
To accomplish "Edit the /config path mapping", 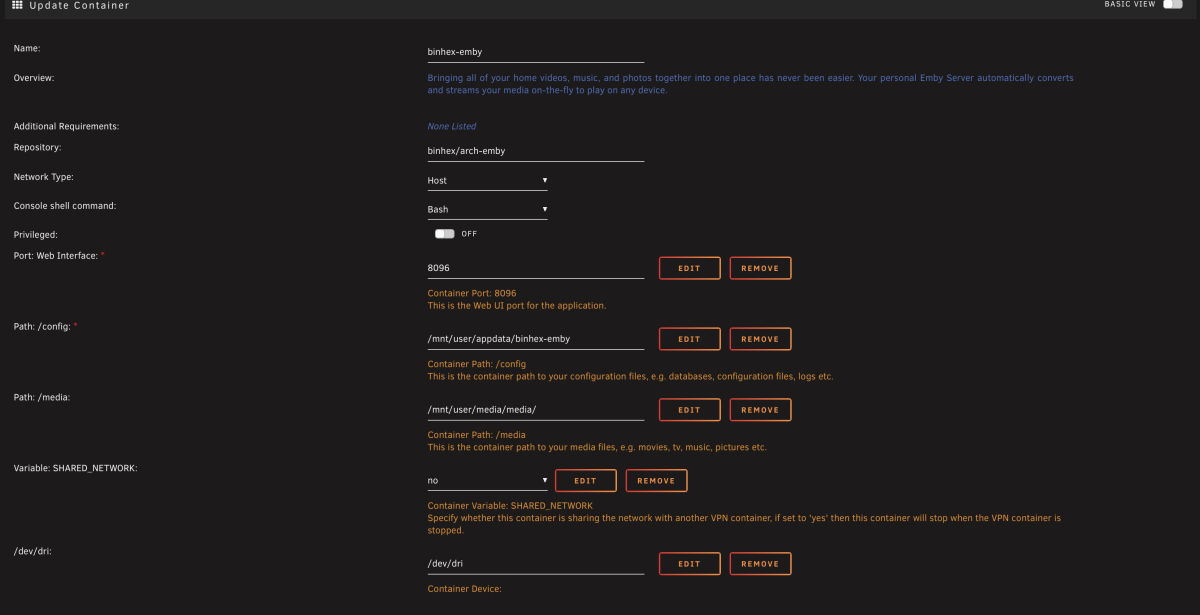I will coord(689,338).
